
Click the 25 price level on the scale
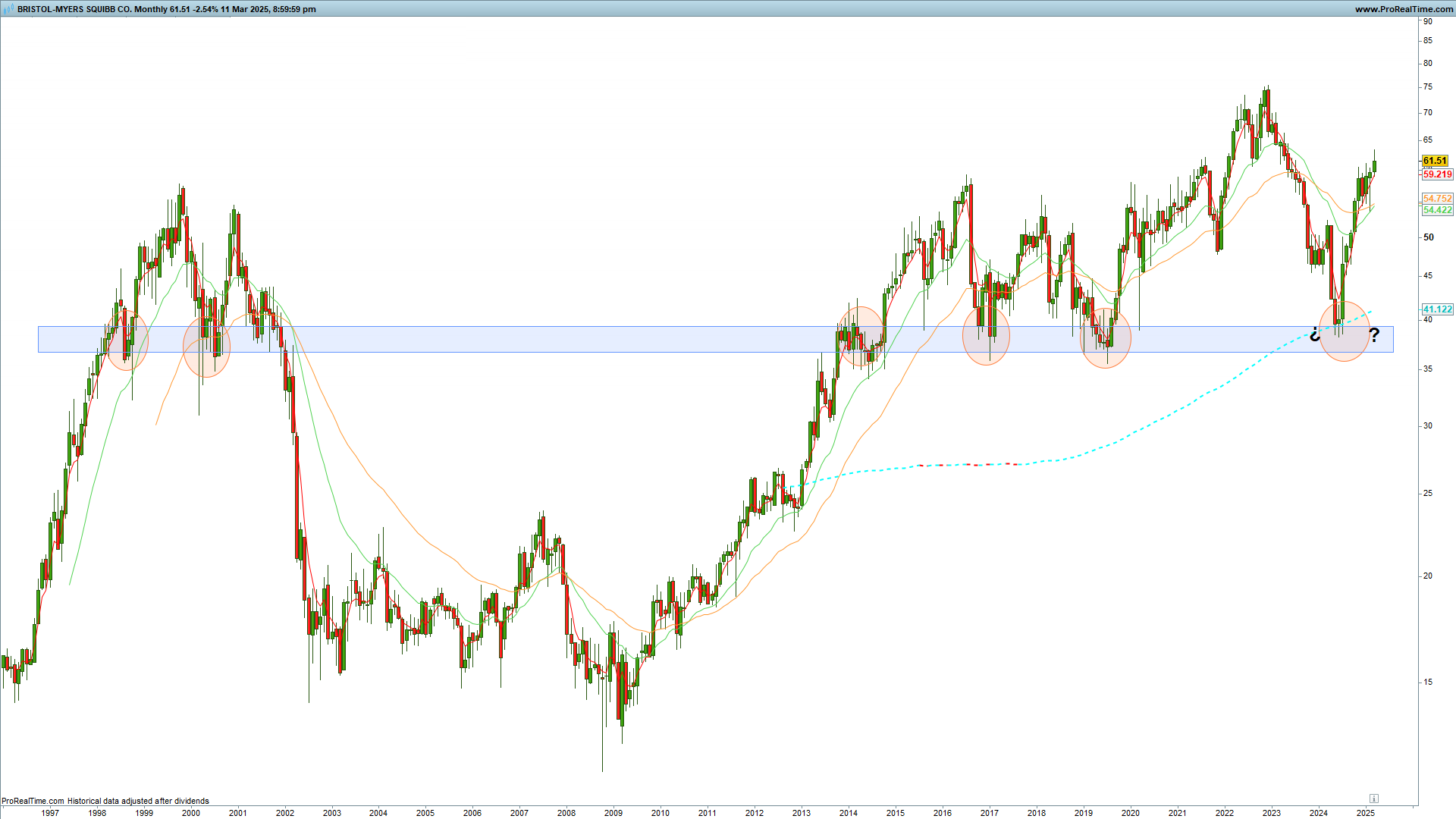pos(1428,493)
